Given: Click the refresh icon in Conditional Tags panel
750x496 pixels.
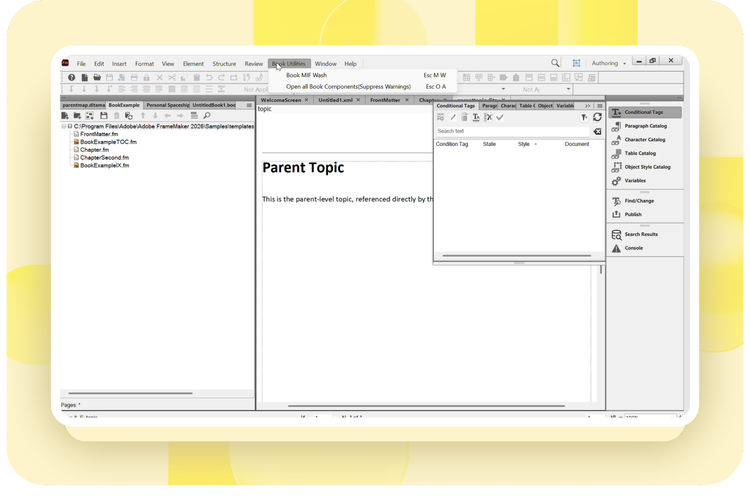Looking at the screenshot, I should (597, 117).
